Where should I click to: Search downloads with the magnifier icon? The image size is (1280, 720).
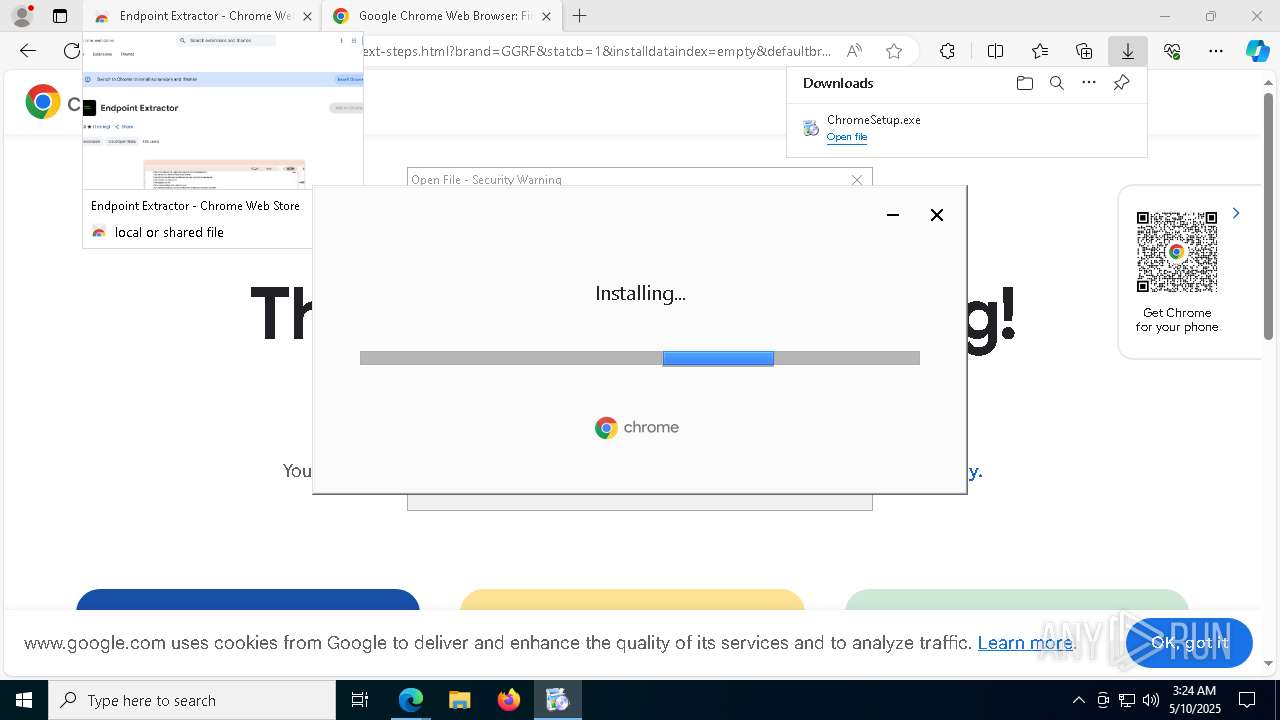point(1056,83)
